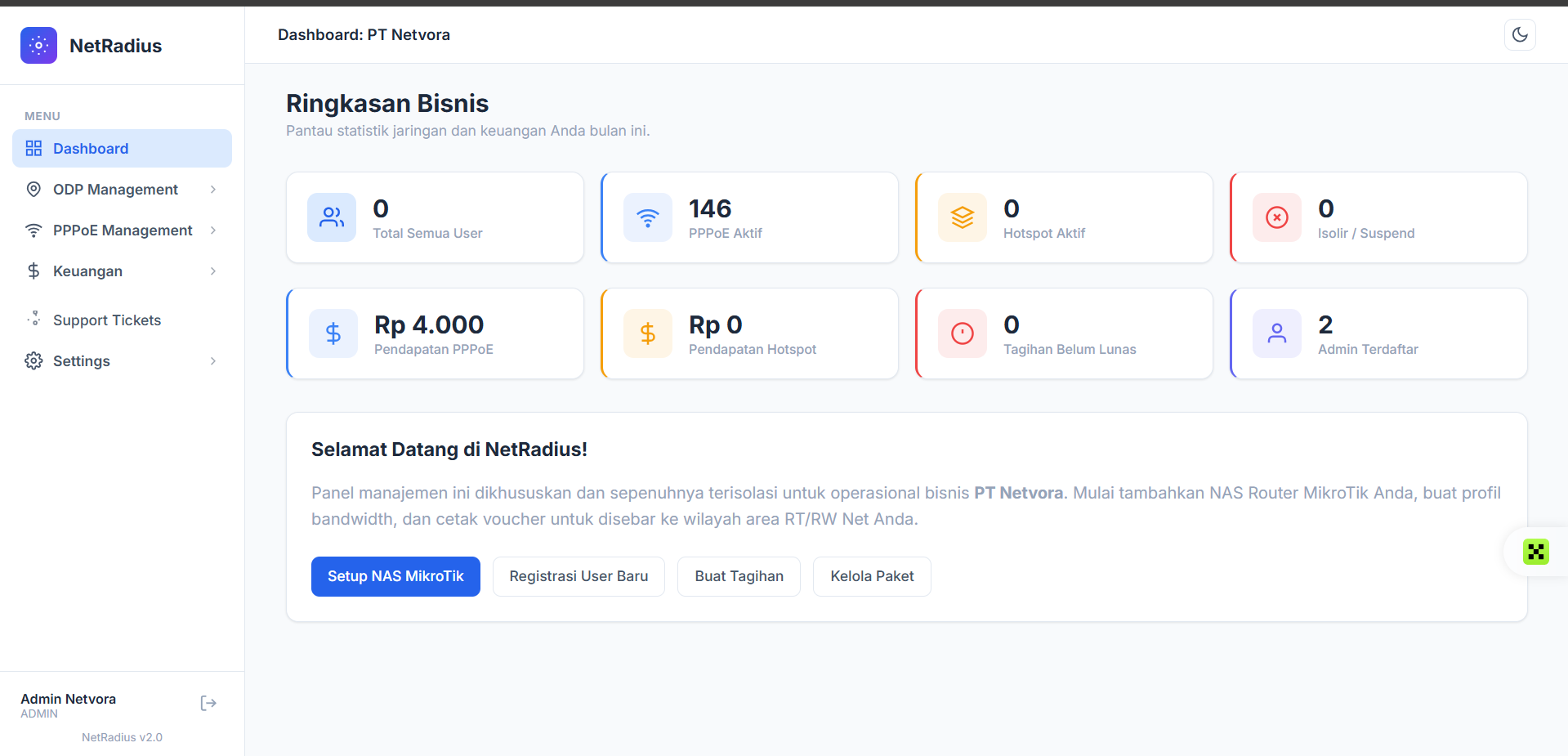Click the green floating widget icon
The height and width of the screenshot is (756, 1568).
click(1535, 552)
